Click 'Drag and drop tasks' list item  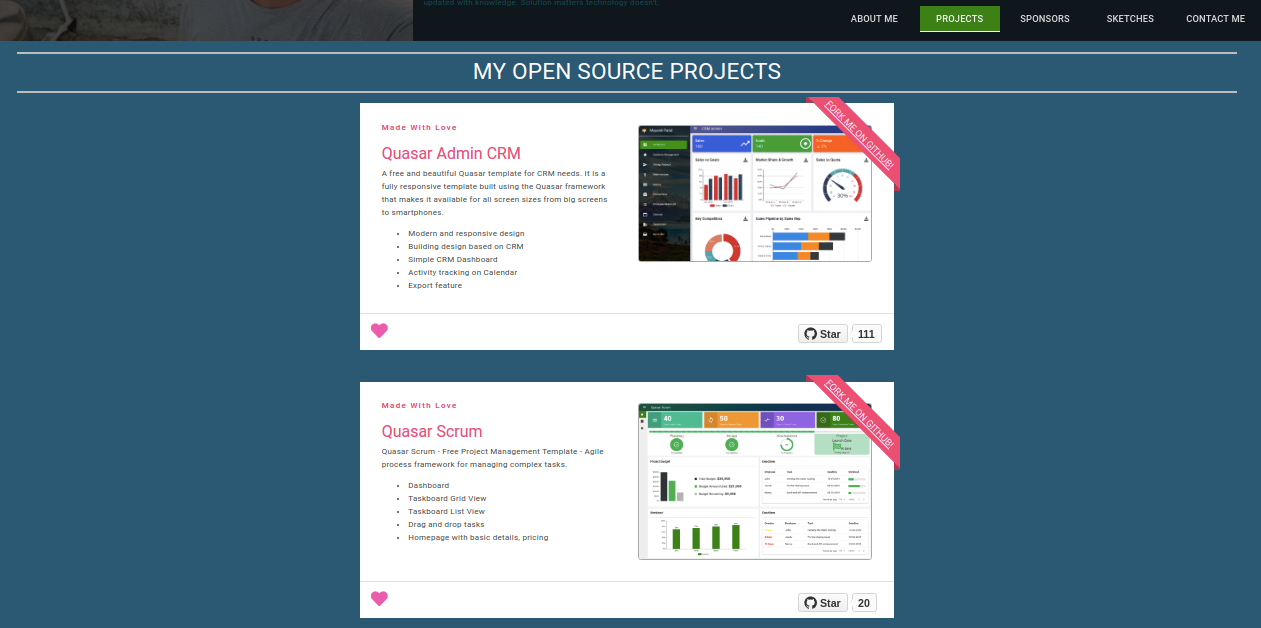pyautogui.click(x=446, y=524)
